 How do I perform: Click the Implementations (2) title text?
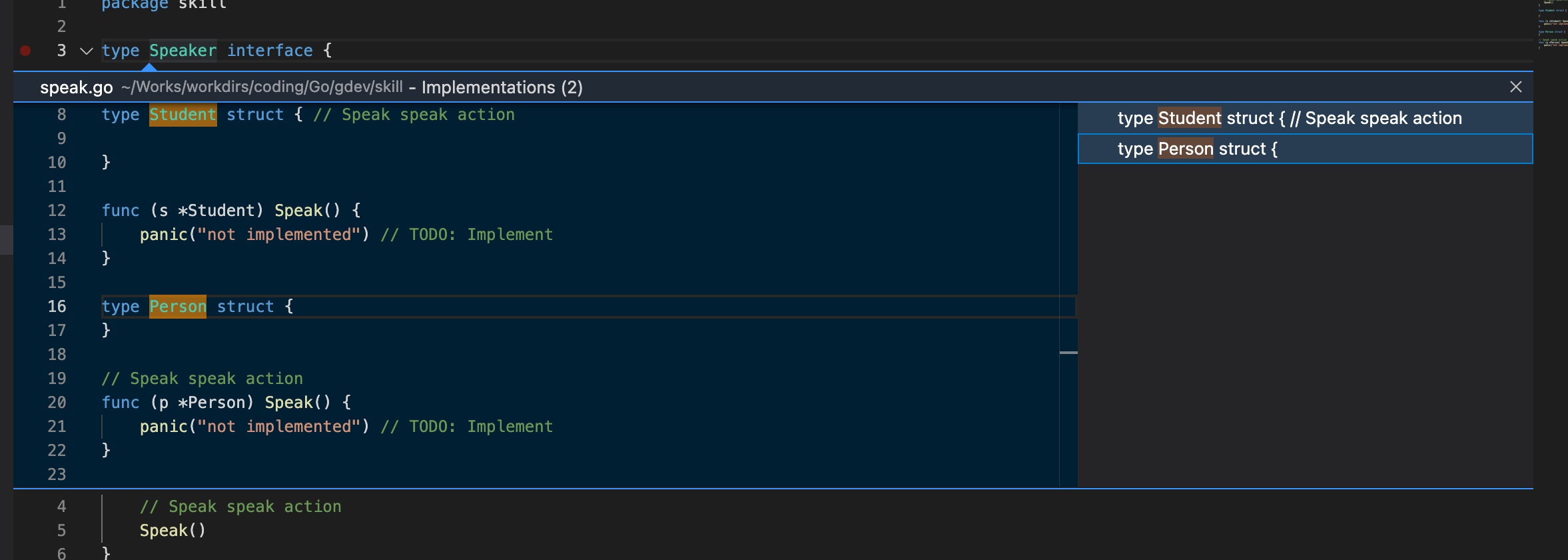click(502, 87)
